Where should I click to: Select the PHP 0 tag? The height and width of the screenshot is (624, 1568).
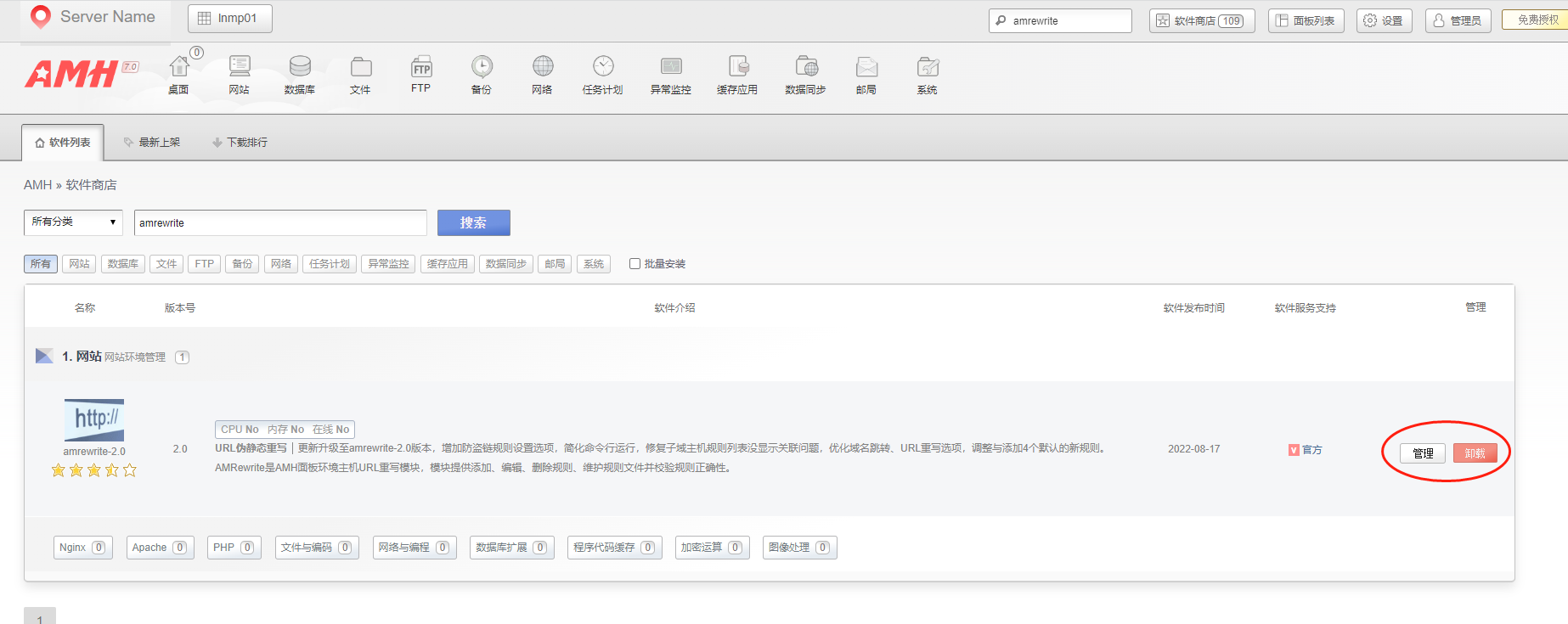[234, 548]
